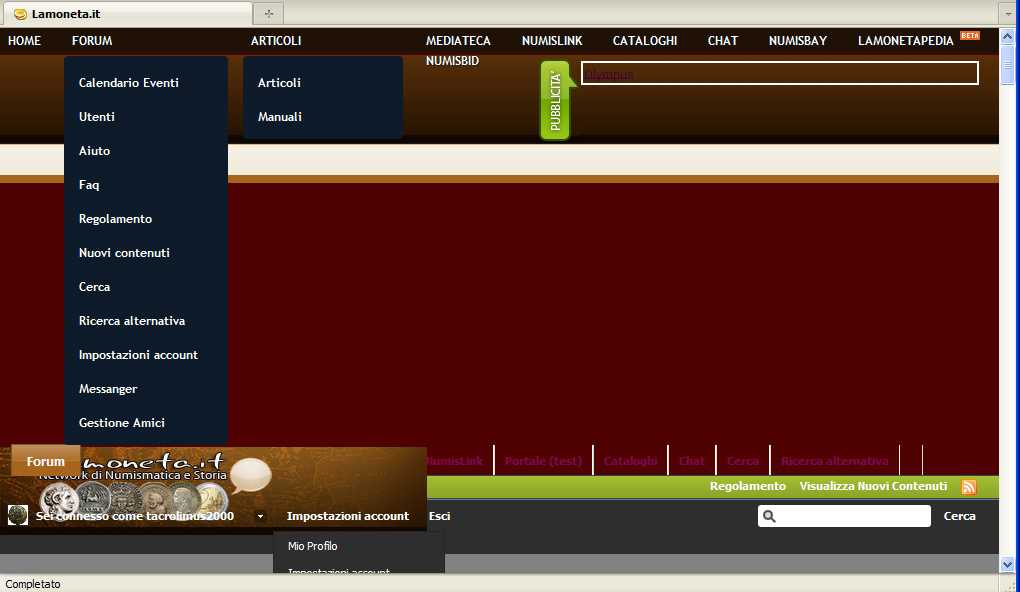Focus the forum search input field
The image size is (1020, 592).
click(844, 517)
